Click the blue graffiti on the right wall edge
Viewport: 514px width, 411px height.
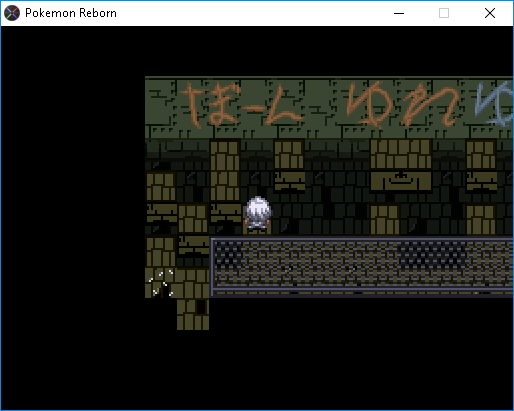tap(494, 103)
